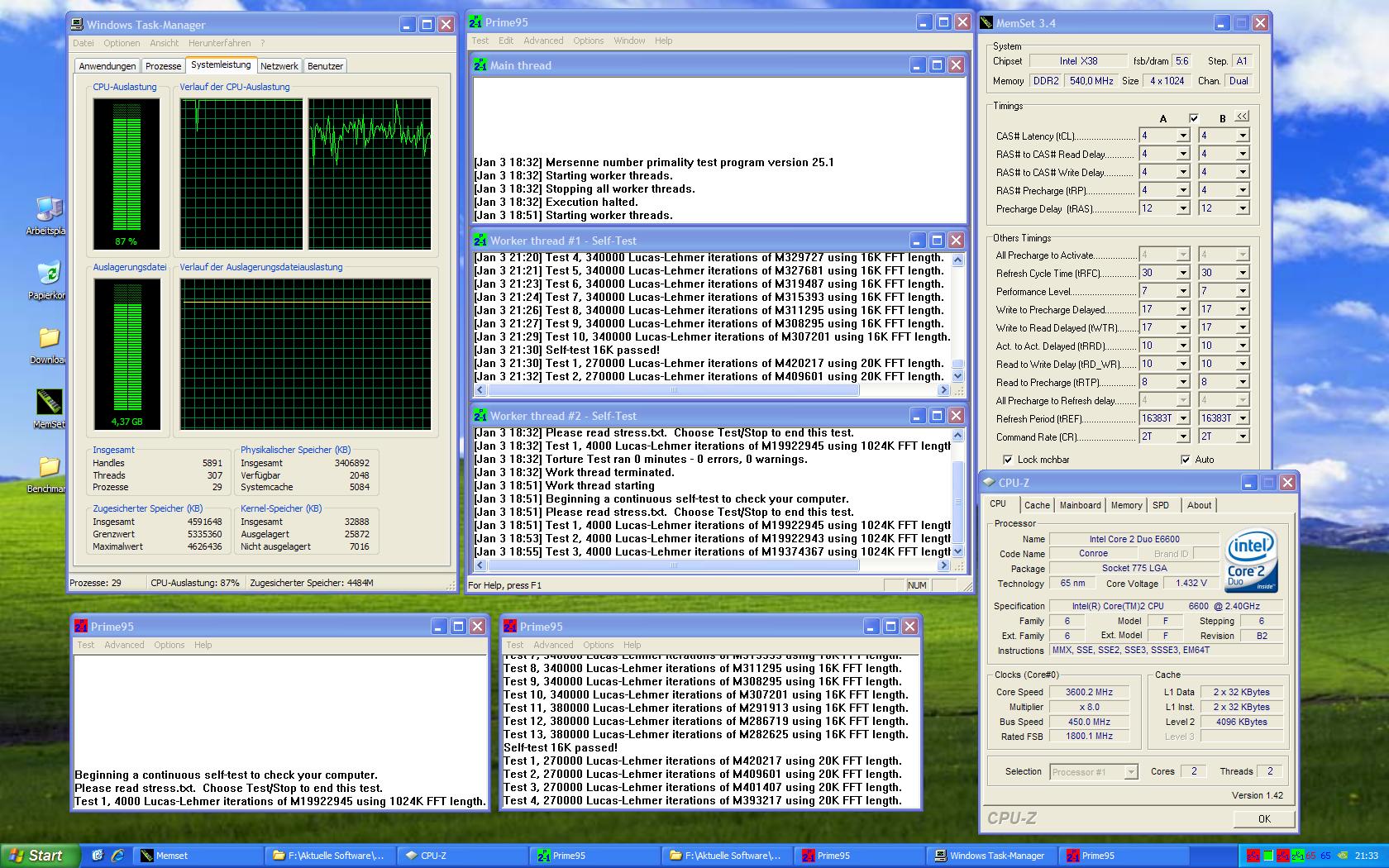Click Worker thread #2 vertical scrollbar up arrow

coord(957,435)
